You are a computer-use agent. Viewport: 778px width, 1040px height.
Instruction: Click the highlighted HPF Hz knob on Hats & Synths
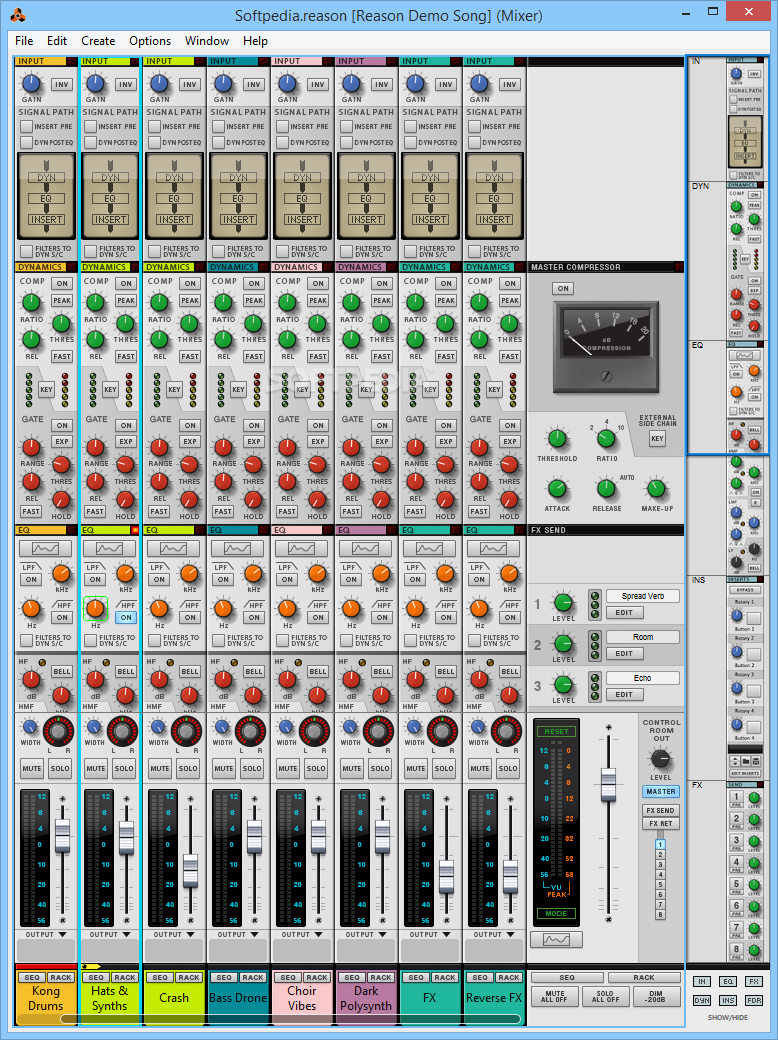tap(96, 608)
